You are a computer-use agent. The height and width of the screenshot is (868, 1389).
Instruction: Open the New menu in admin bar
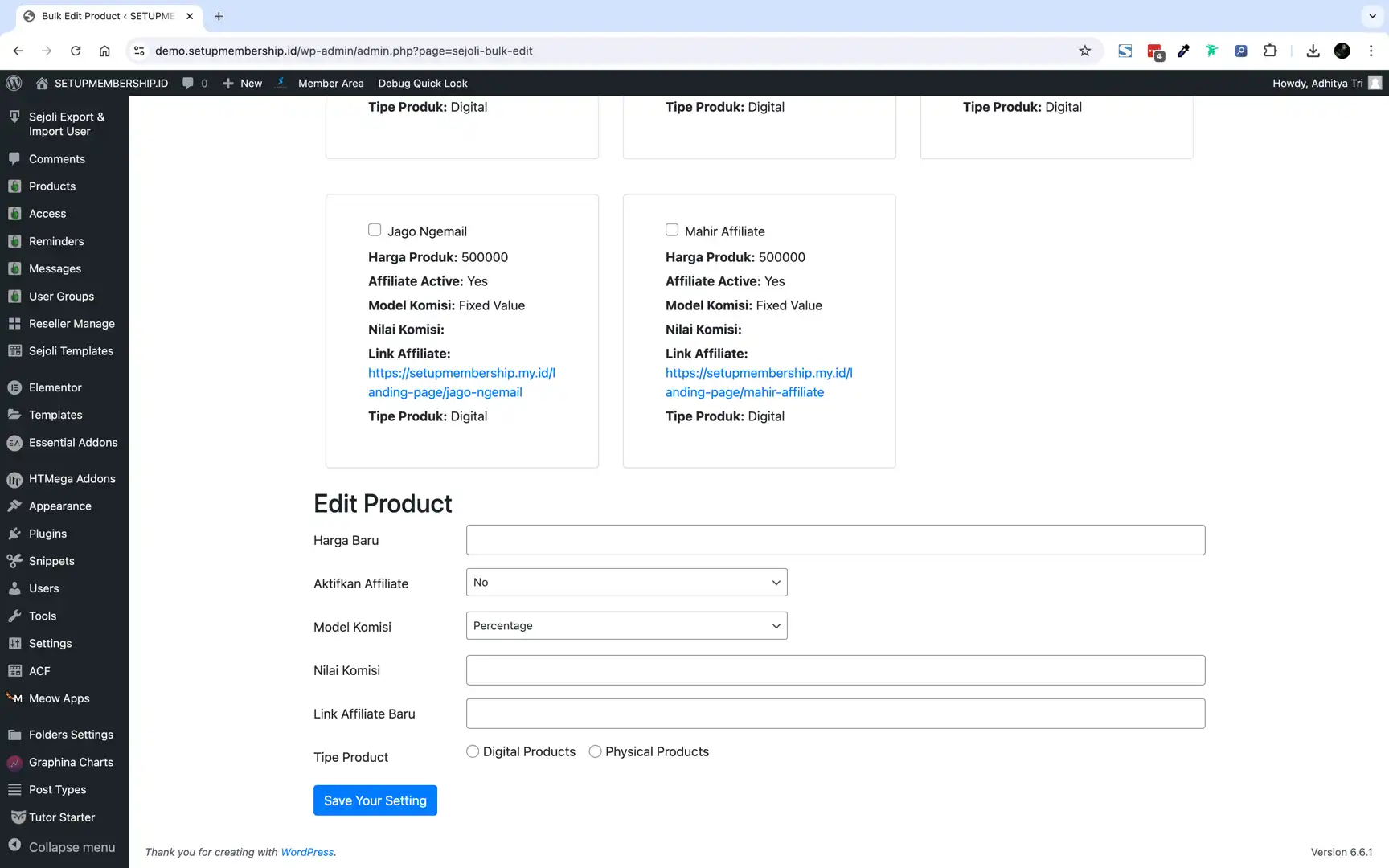[241, 83]
